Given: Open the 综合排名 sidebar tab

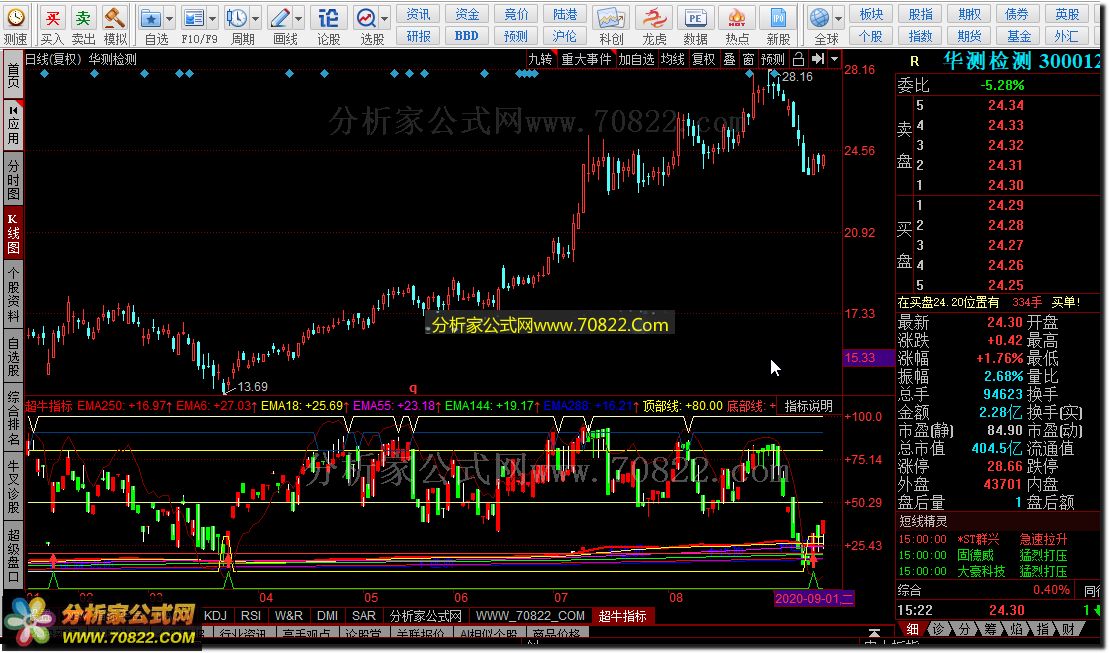Looking at the screenshot, I should (x=13, y=418).
